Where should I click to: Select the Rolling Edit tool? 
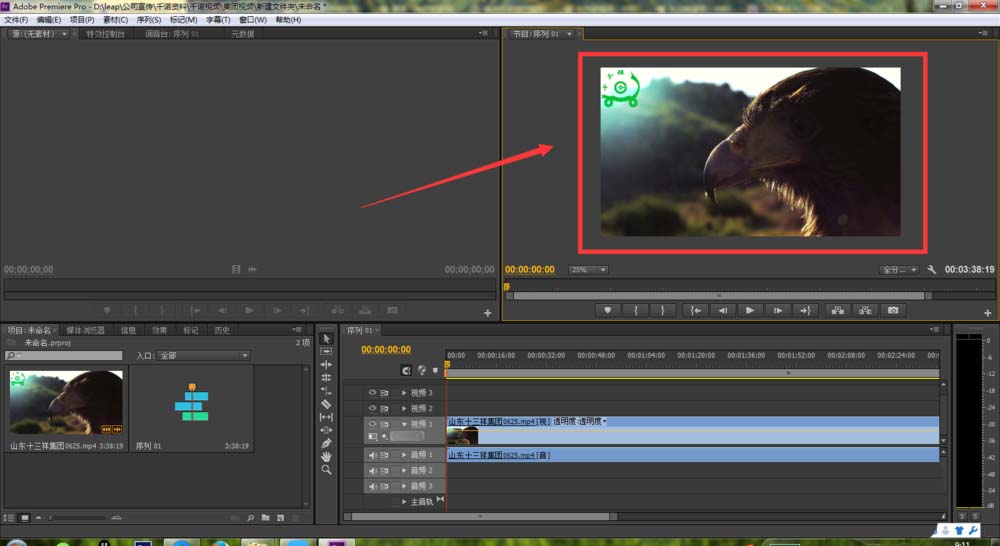[327, 378]
